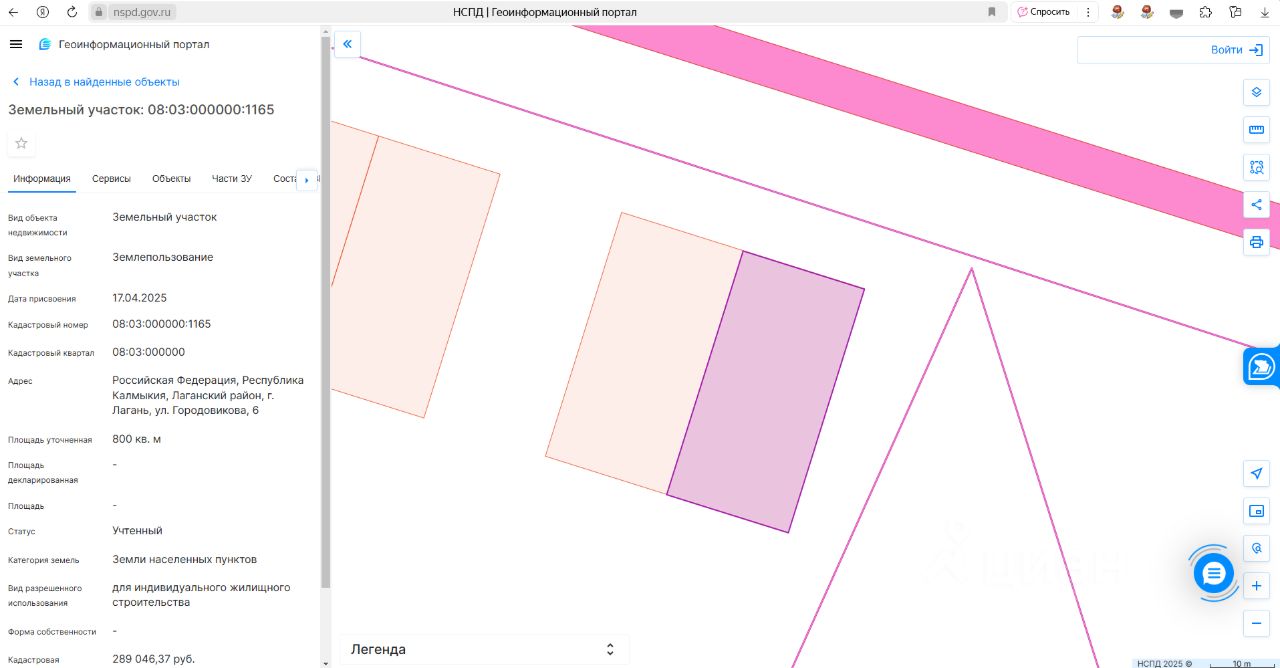Open the blue side assistant widget
The image size is (1280, 668).
click(x=1262, y=367)
